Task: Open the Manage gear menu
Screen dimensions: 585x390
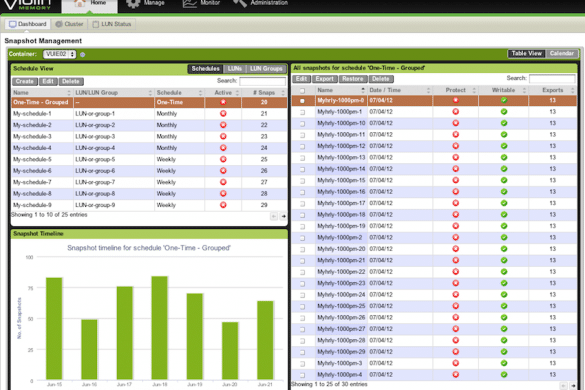Action: (x=133, y=3)
